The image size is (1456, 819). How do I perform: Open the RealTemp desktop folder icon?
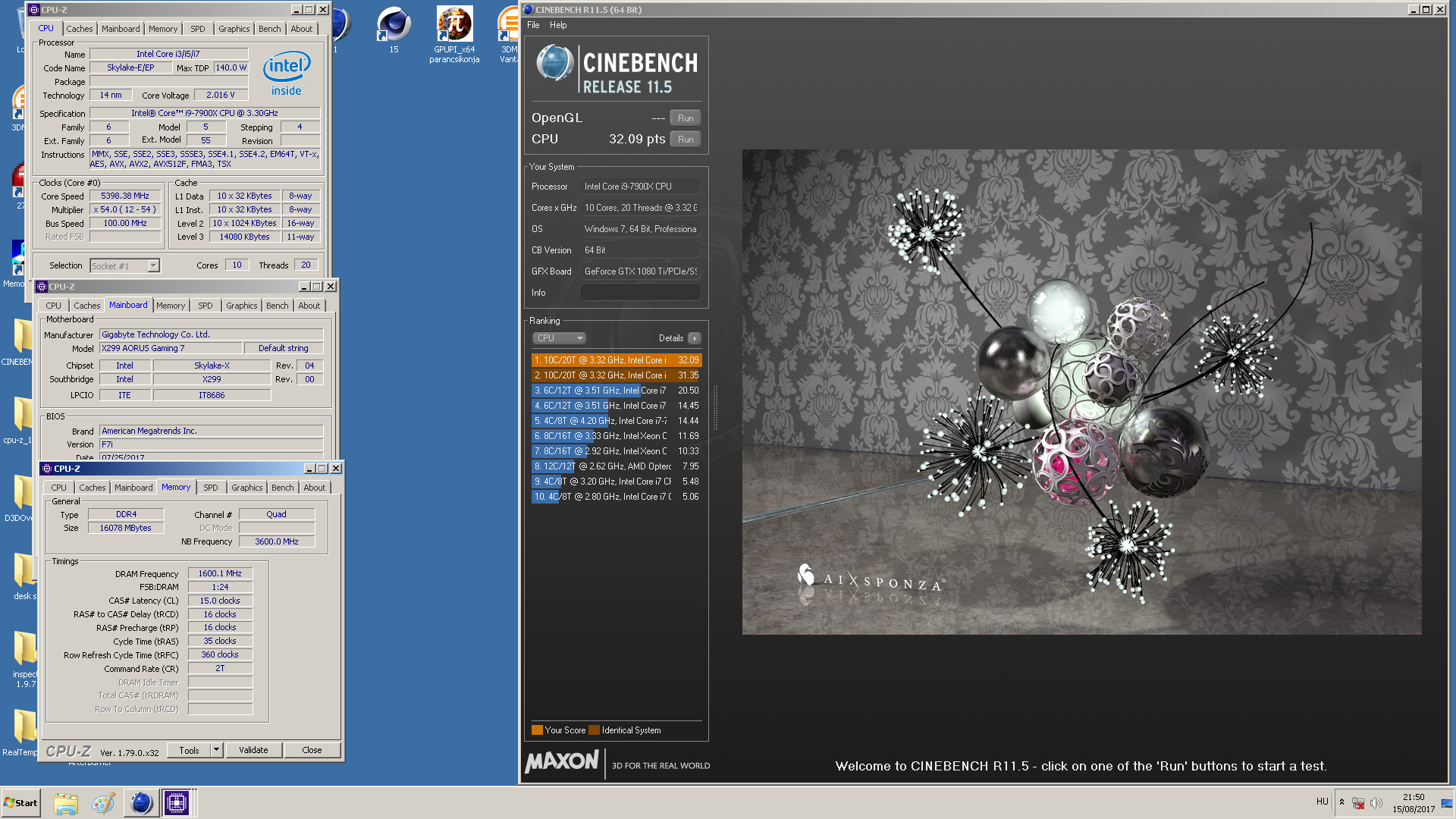pyautogui.click(x=24, y=726)
